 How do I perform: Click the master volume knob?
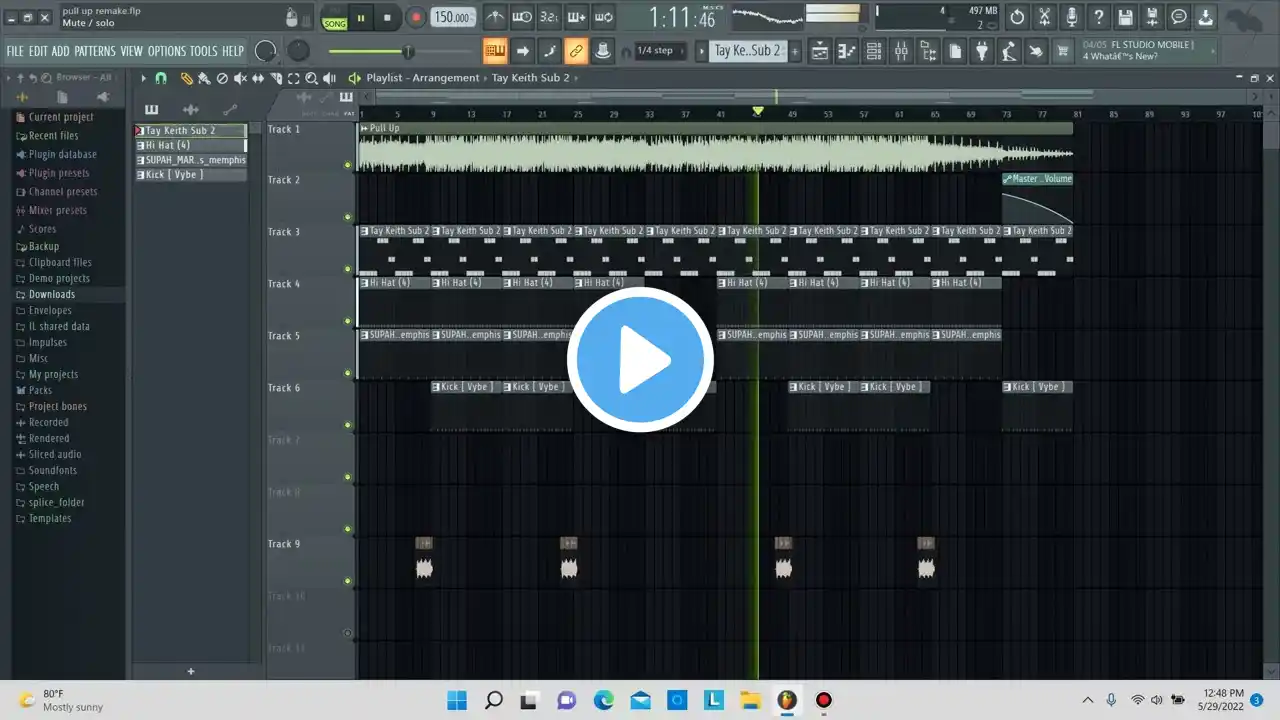[x=266, y=51]
